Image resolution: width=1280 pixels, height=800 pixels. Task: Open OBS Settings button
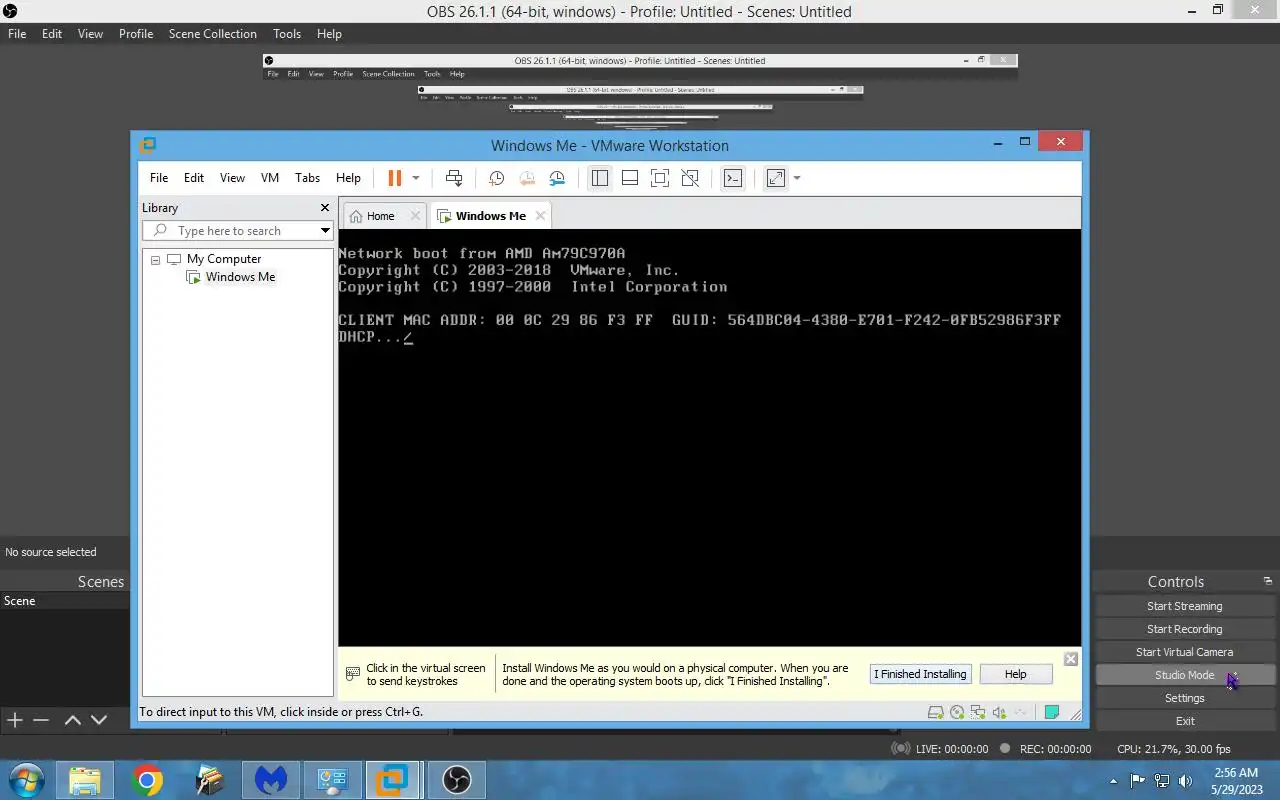(x=1185, y=698)
